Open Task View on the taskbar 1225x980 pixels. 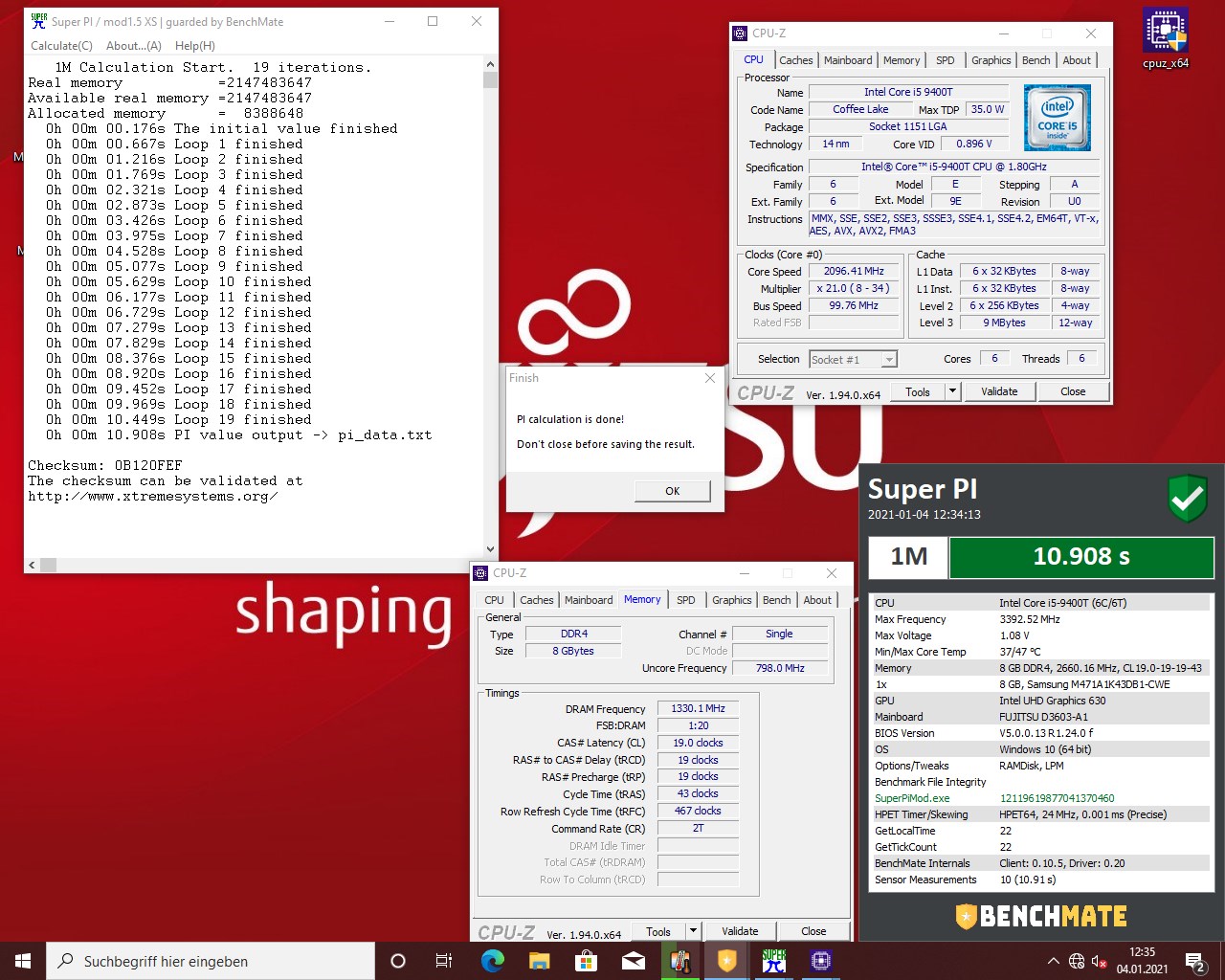(444, 961)
